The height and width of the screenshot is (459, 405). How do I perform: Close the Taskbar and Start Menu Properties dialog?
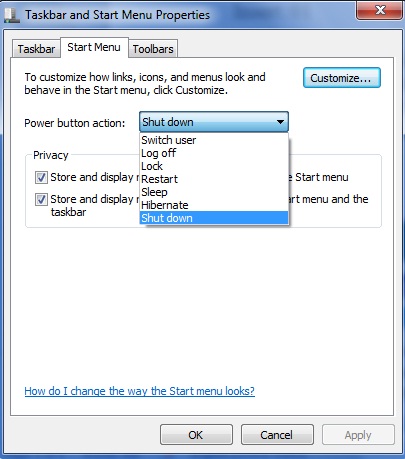click(379, 10)
